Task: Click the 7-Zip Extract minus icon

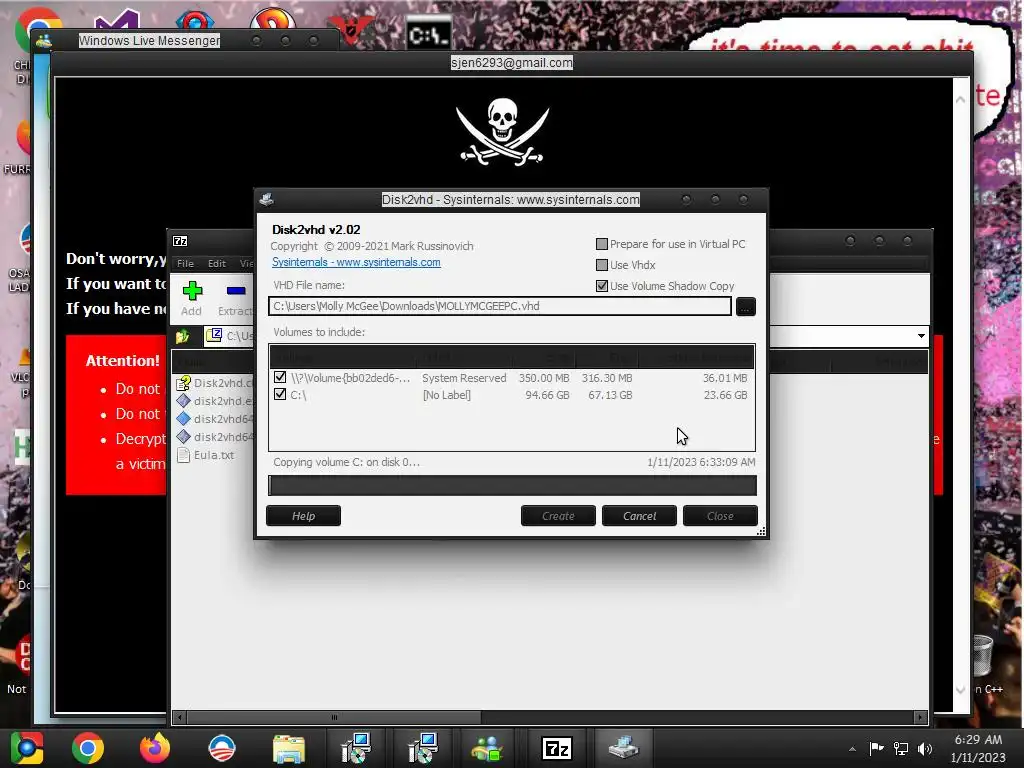Action: (236, 291)
